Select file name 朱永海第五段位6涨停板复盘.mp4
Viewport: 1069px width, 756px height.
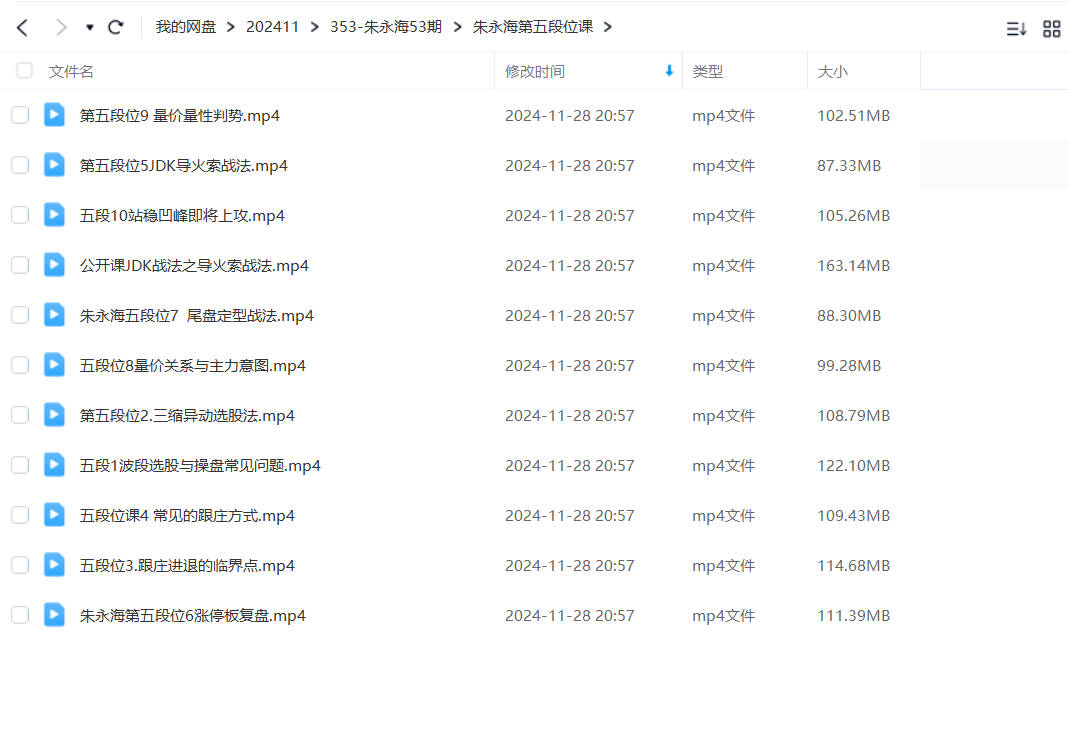click(x=192, y=616)
